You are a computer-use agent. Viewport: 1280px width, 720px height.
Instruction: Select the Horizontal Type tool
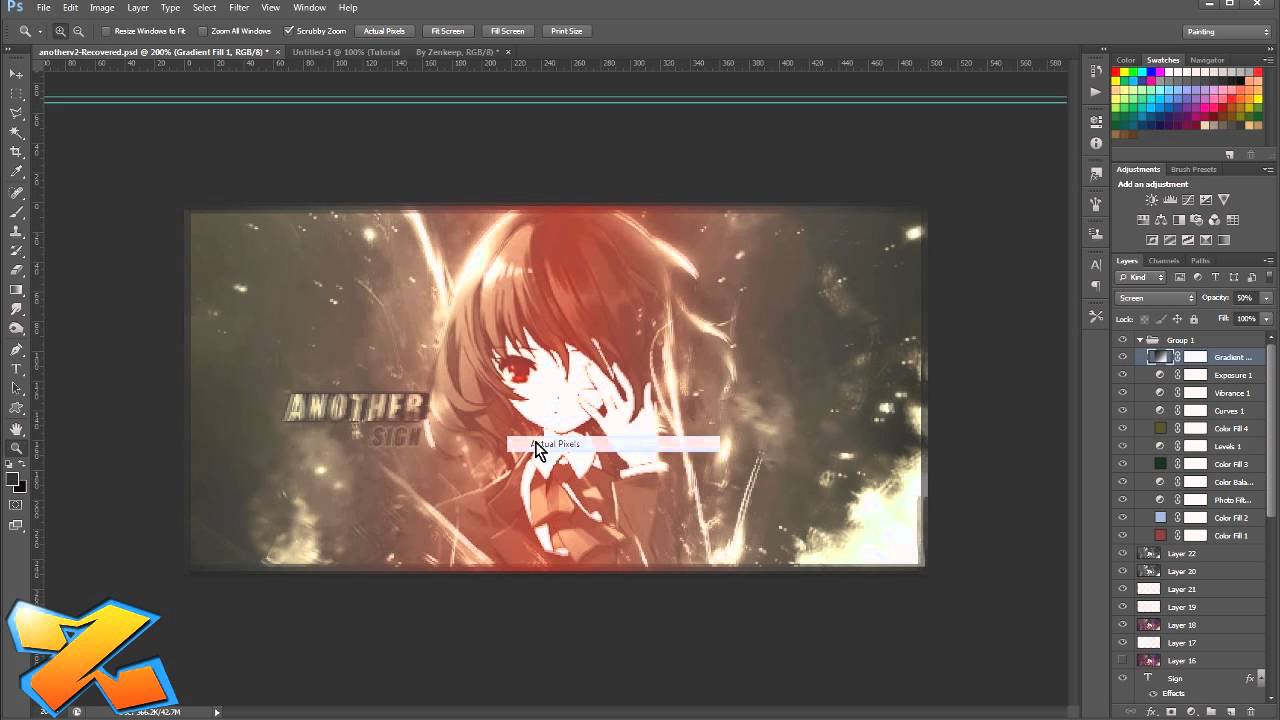(x=16, y=369)
